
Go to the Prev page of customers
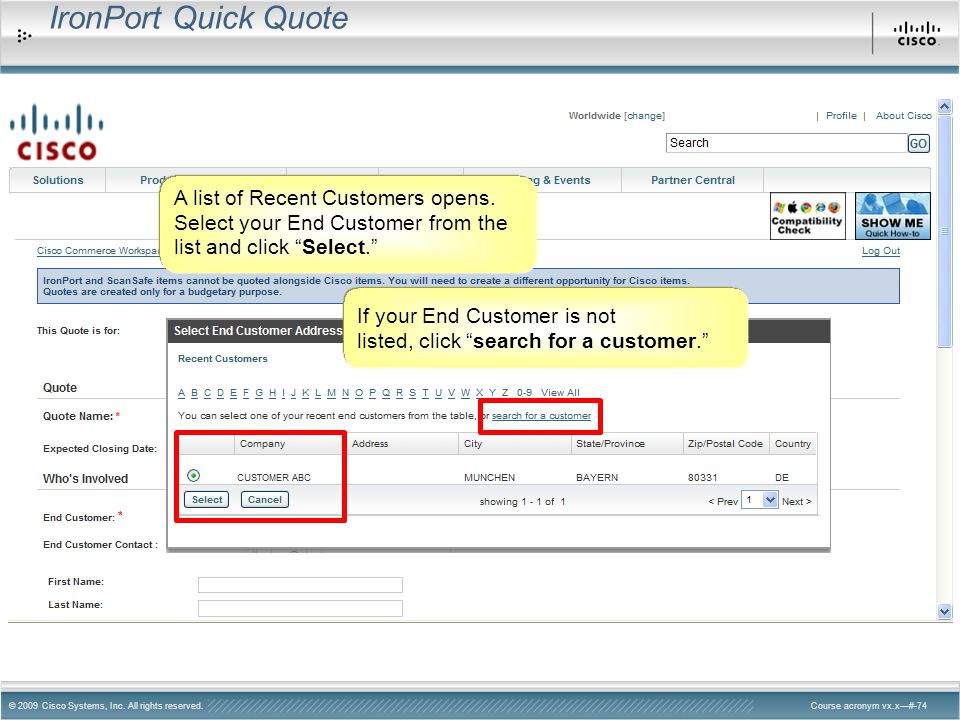723,501
